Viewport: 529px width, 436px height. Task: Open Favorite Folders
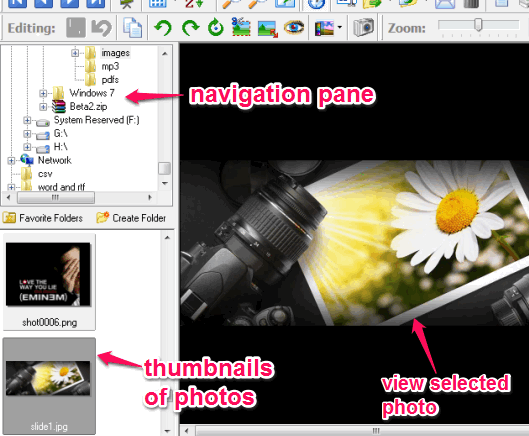(43, 218)
